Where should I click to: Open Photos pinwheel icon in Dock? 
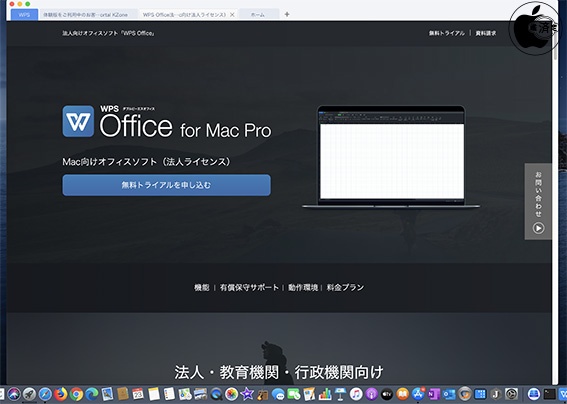(231, 394)
